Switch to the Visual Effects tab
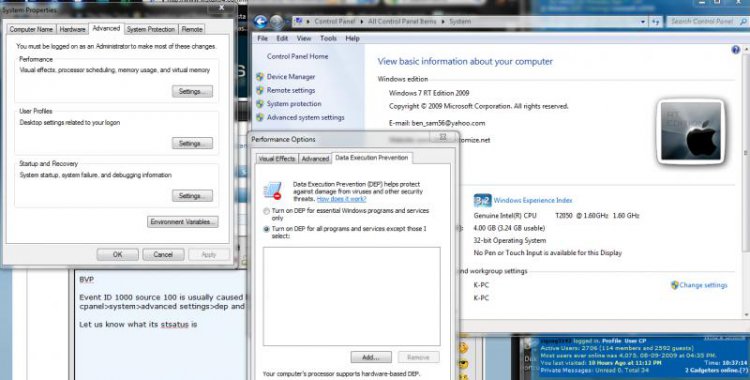 coord(276,158)
